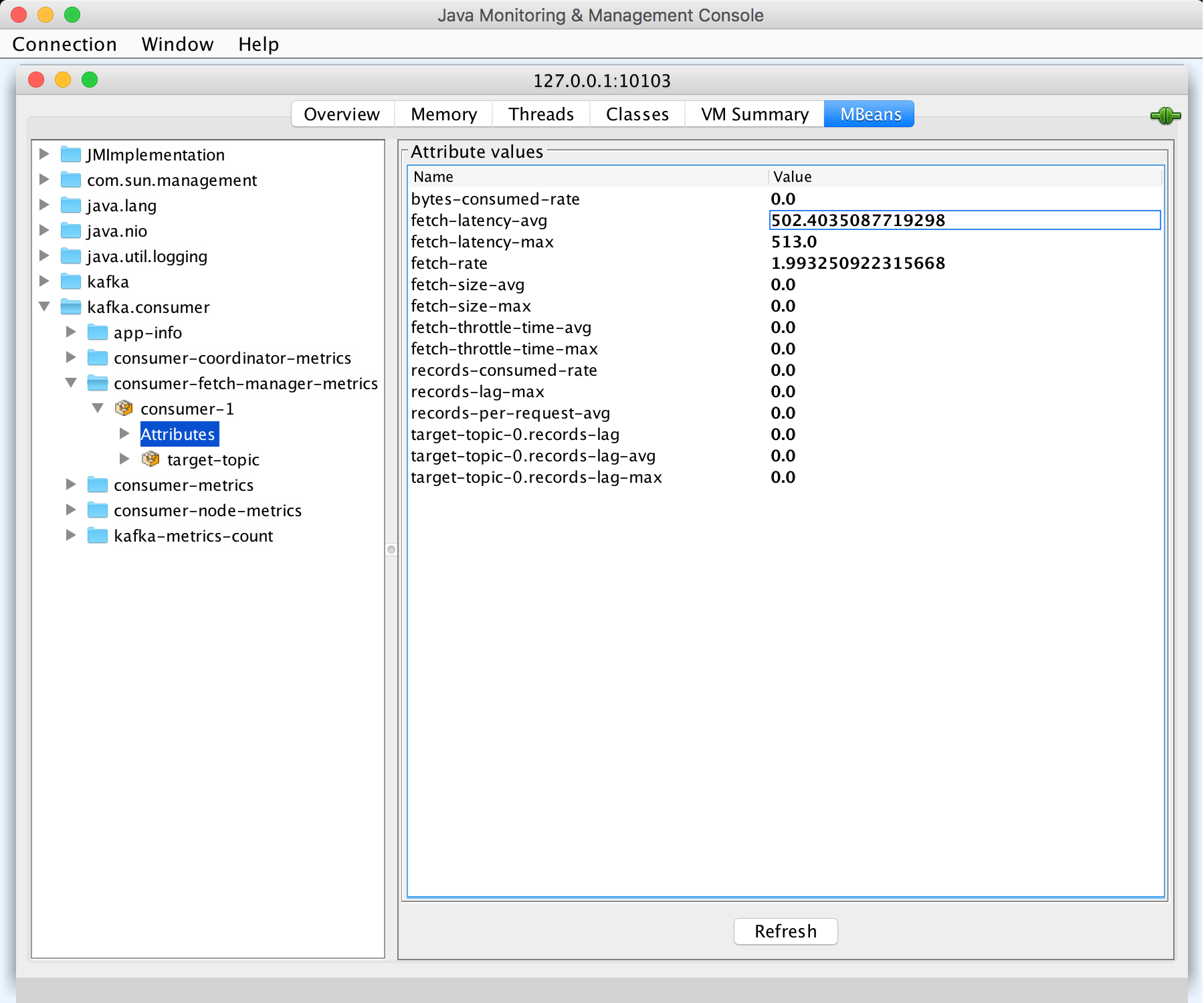
Task: Switch to the Memory tab
Action: [444, 114]
